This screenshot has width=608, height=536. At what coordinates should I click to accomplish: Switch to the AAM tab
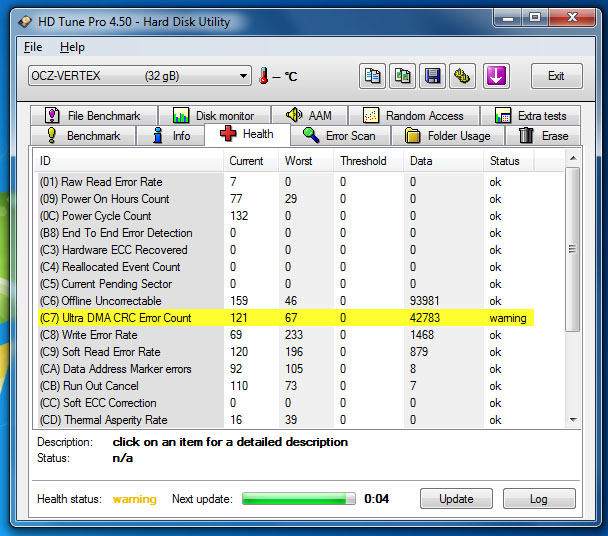pyautogui.click(x=309, y=116)
